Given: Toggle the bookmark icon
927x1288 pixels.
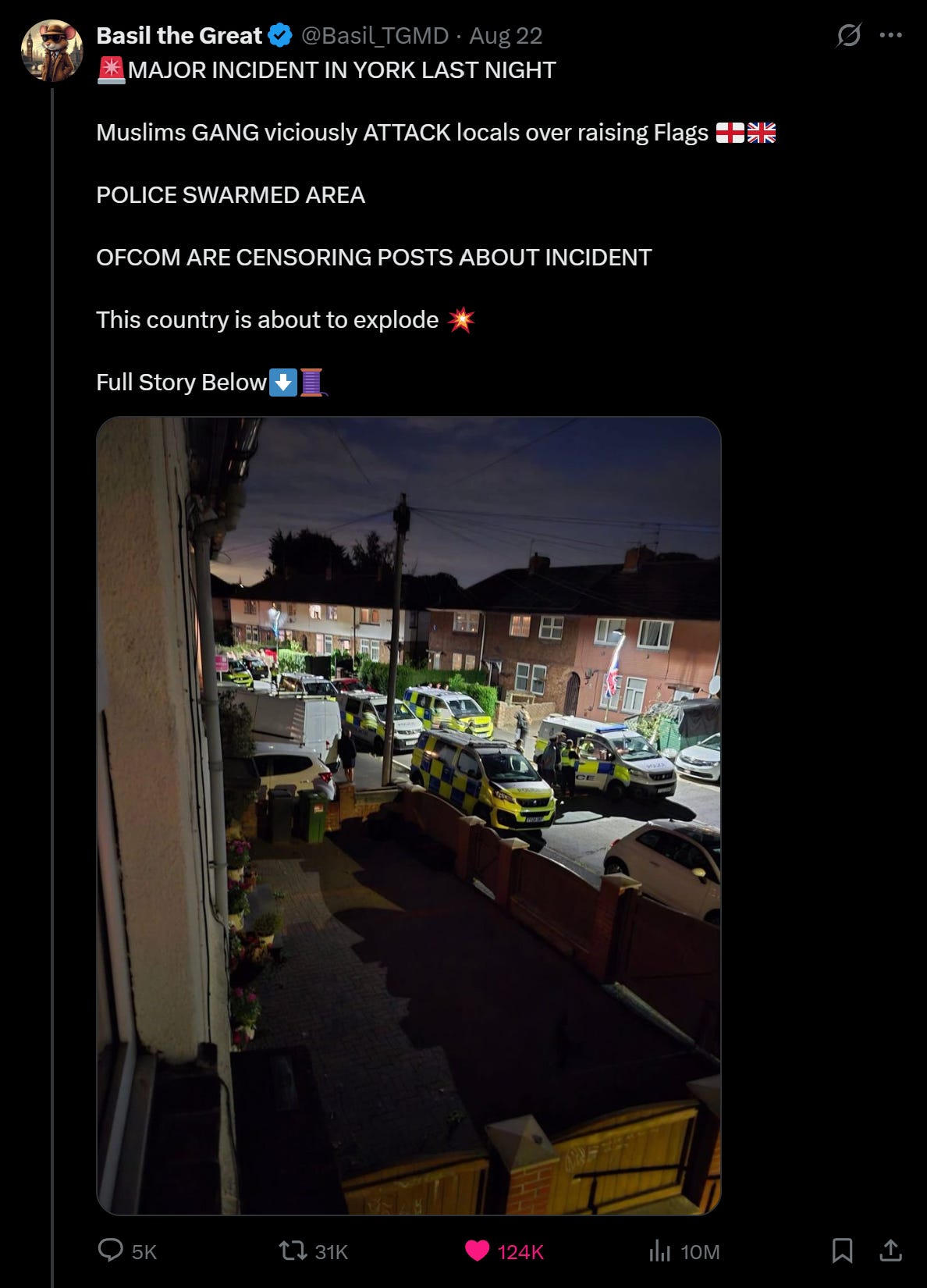Looking at the screenshot, I should click(842, 1251).
